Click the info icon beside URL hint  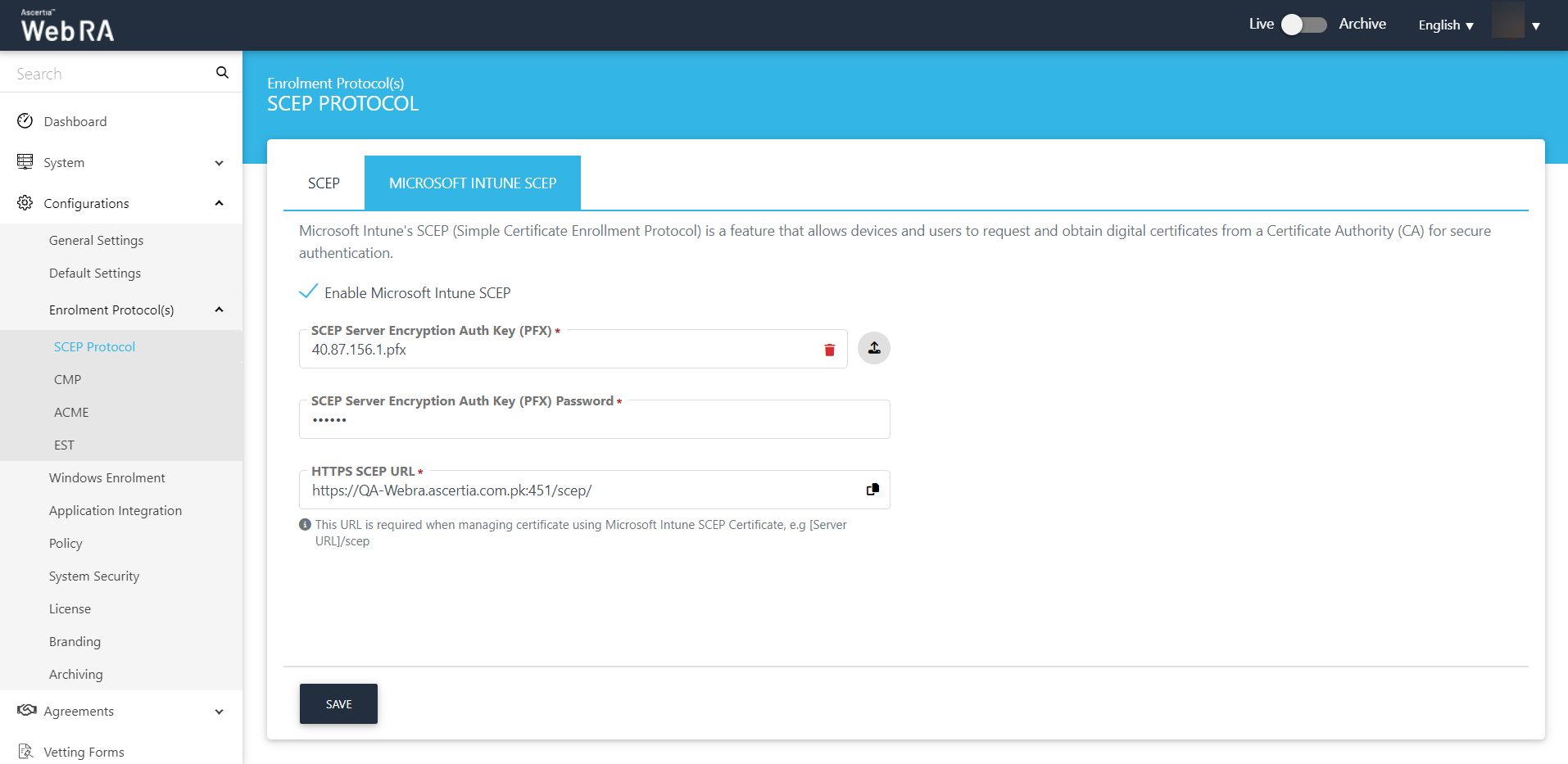(305, 525)
